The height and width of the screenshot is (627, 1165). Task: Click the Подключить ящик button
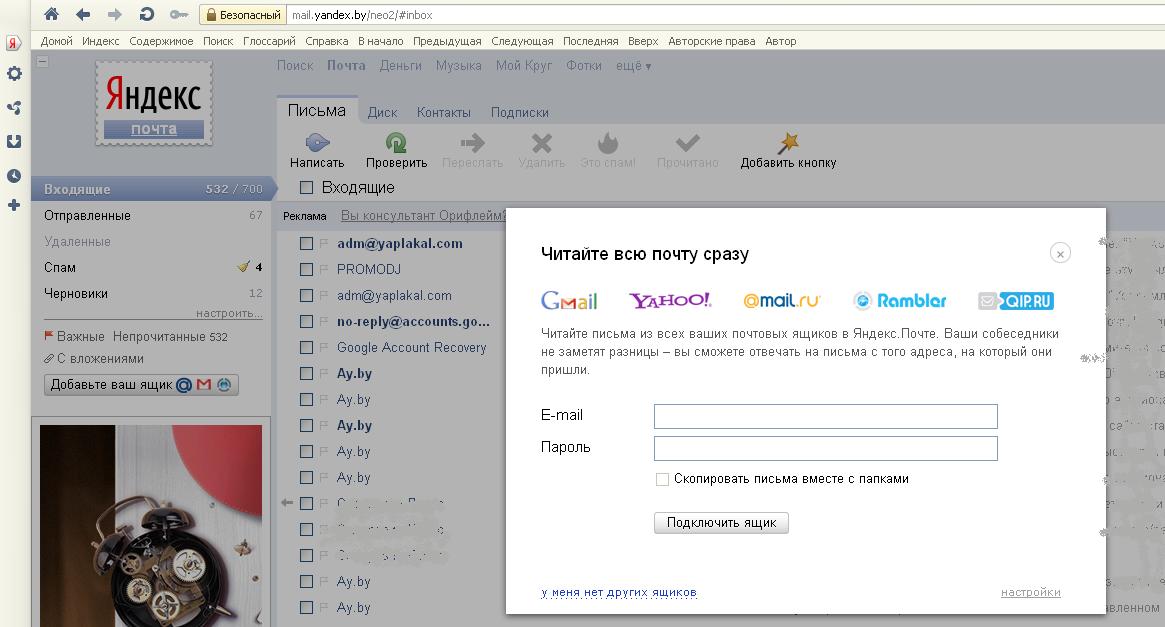pyautogui.click(x=721, y=522)
